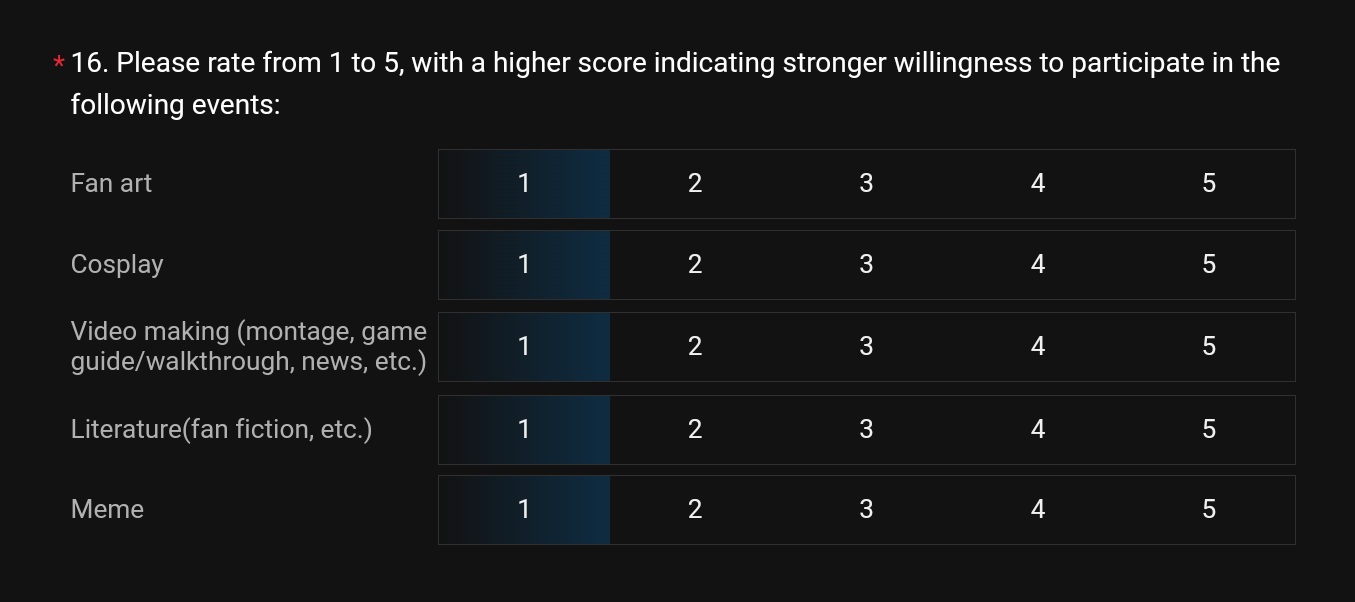Choose rating 2 for Video making
Viewport: 1355px width, 602px height.
coord(695,347)
